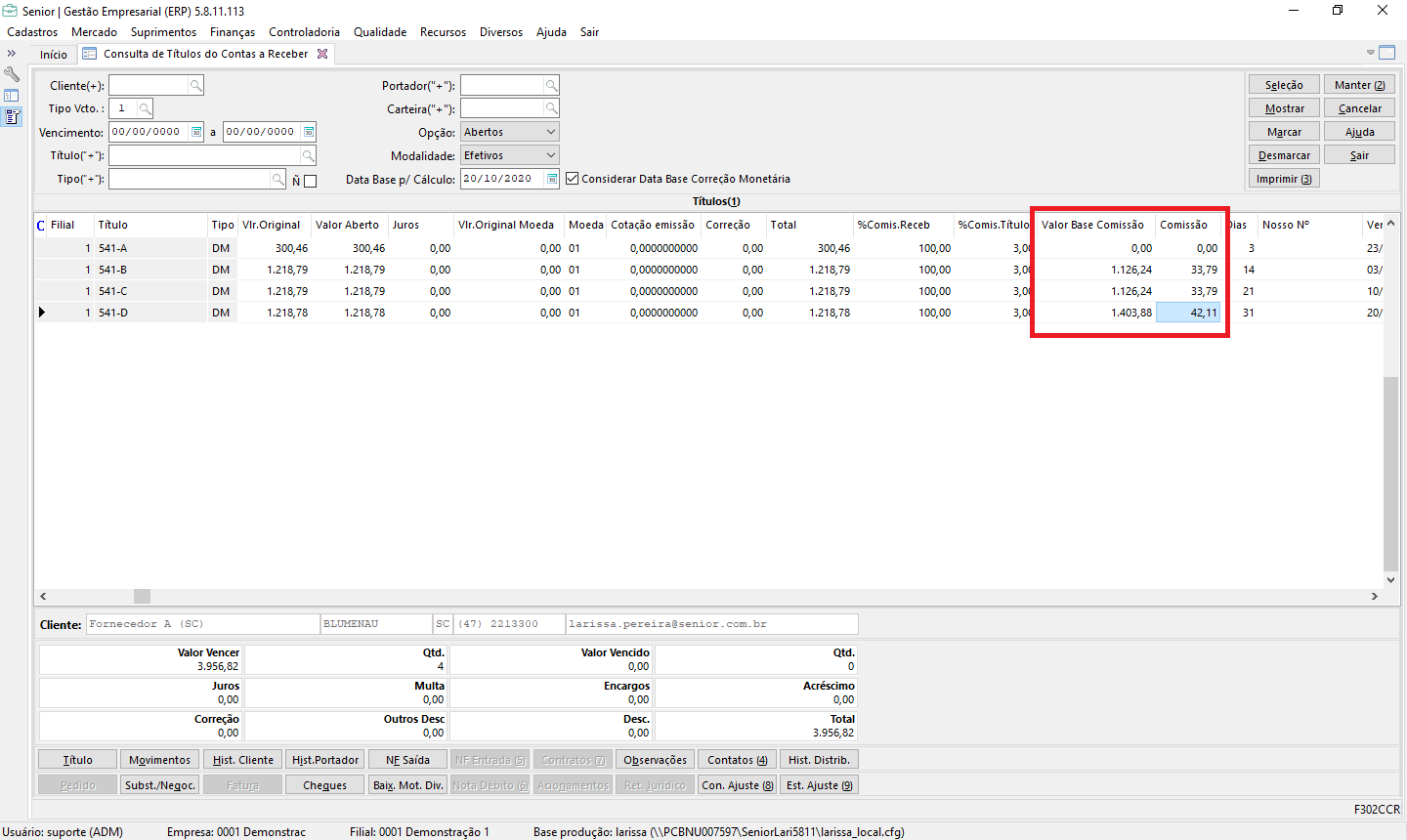Select row 541-D using row indicator arrow
Screen dimensions: 1407x840
(41, 313)
